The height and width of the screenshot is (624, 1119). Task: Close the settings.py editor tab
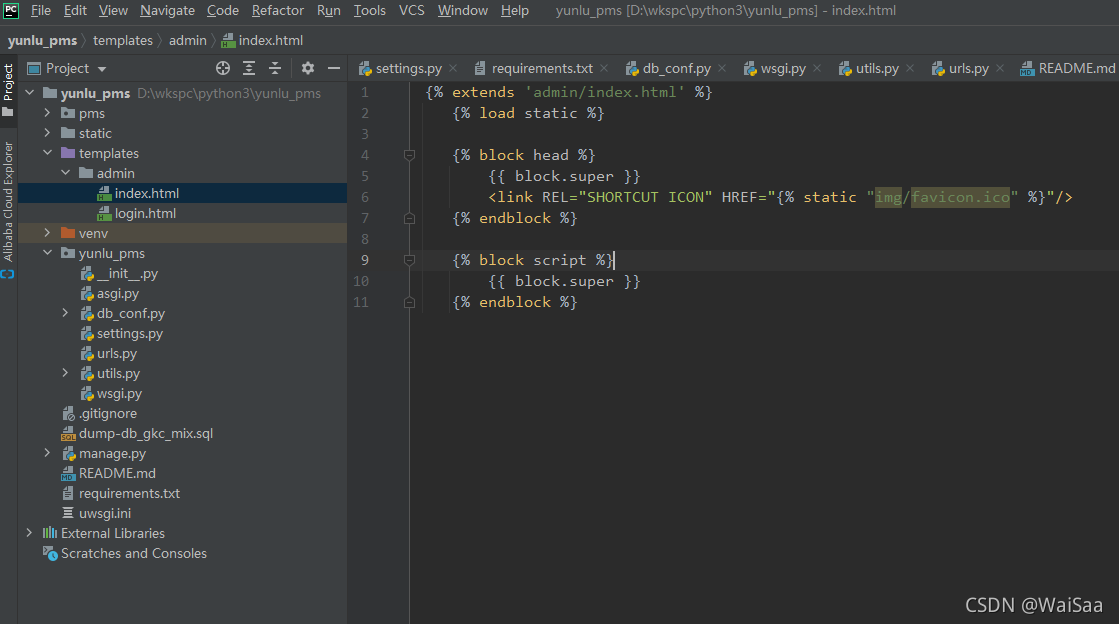coord(453,69)
